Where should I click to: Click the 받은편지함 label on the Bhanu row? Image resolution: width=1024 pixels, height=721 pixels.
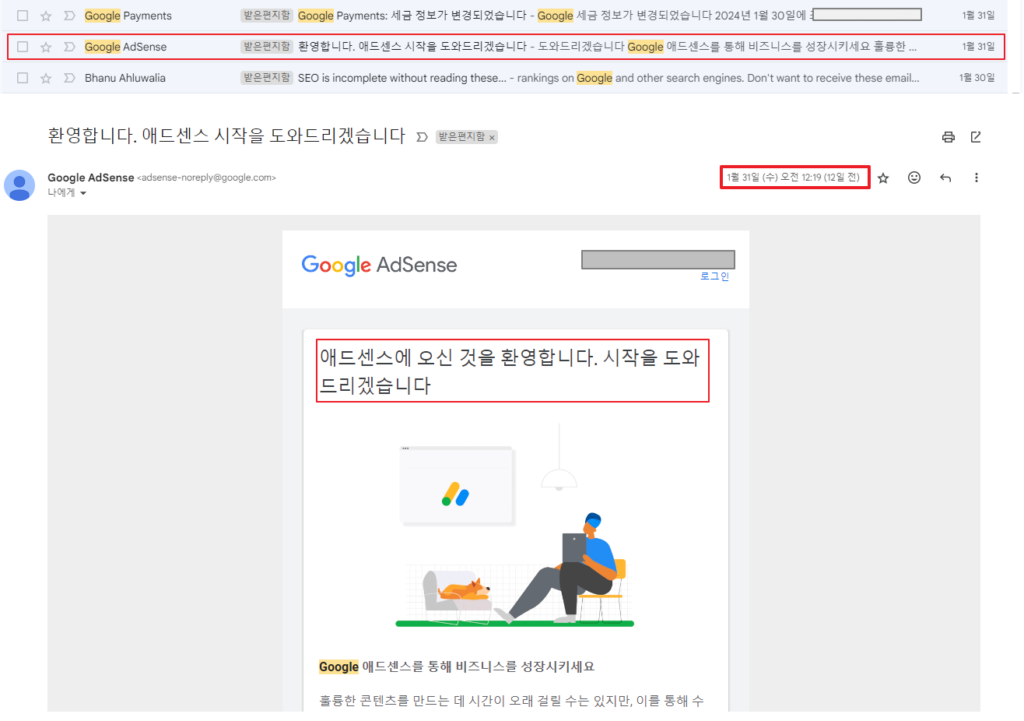[266, 78]
